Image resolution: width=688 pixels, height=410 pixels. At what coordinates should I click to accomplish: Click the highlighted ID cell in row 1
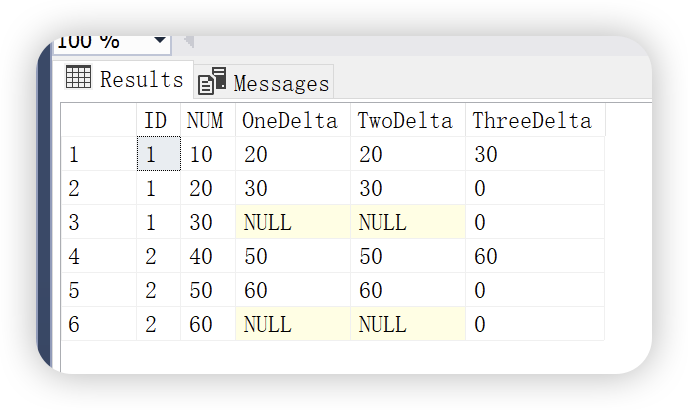coord(157,155)
